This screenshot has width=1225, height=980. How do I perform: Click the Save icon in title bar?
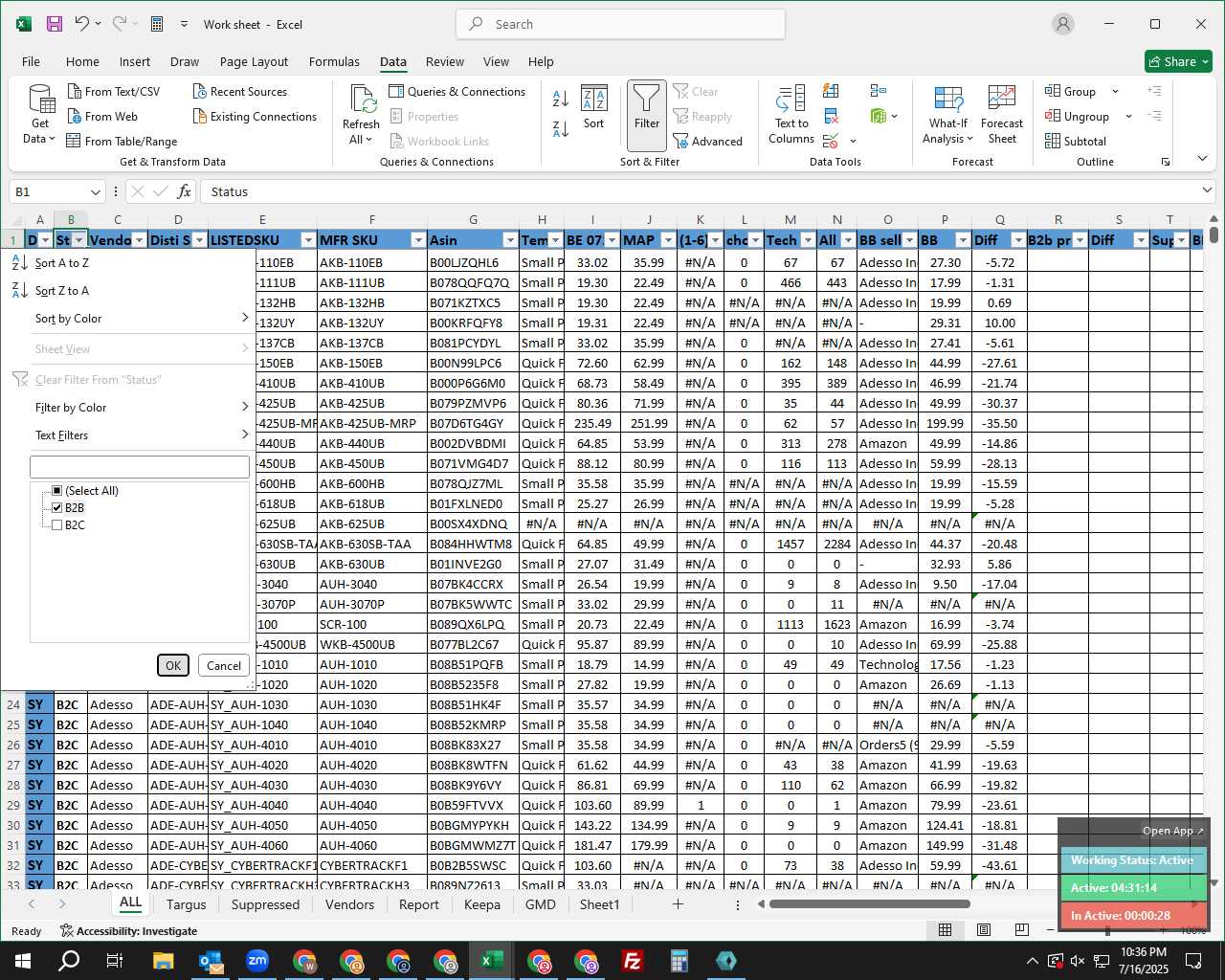click(55, 24)
